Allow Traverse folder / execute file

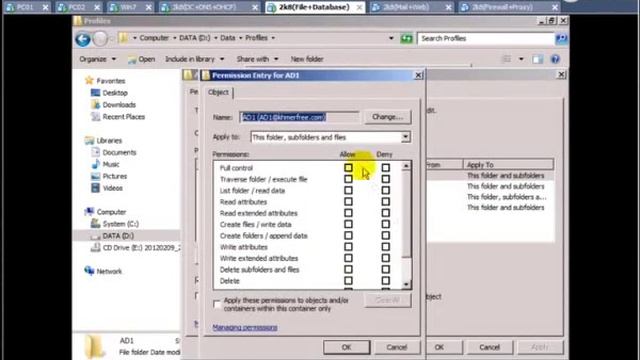tap(348, 179)
